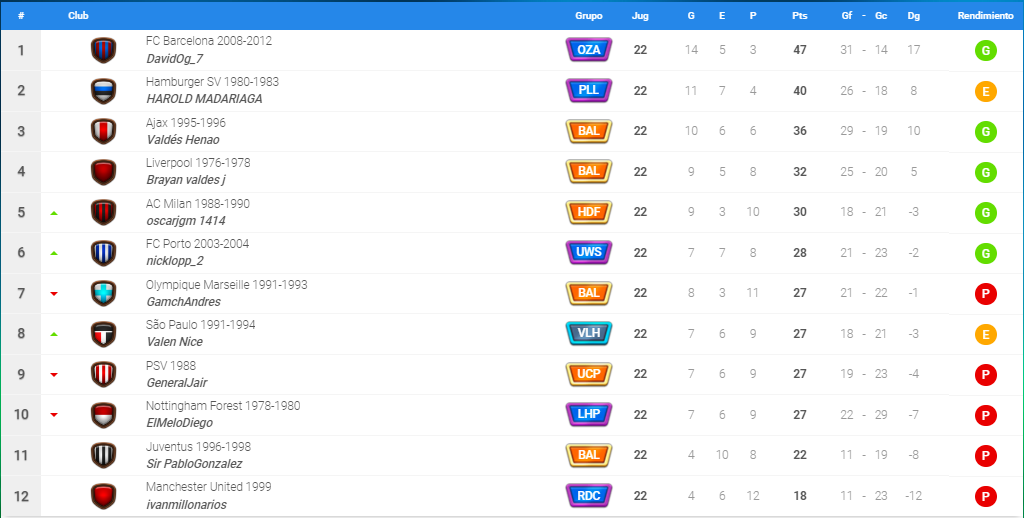
Task: Click green up arrow beside AC Milan
Action: coord(54,213)
